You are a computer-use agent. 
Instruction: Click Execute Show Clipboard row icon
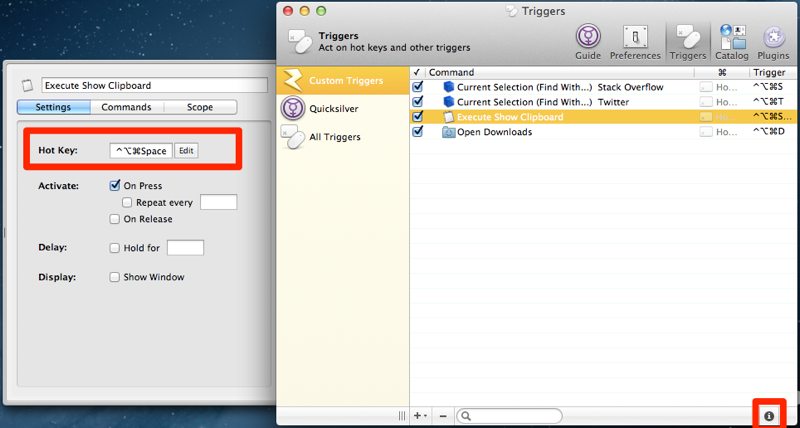pyautogui.click(x=448, y=117)
